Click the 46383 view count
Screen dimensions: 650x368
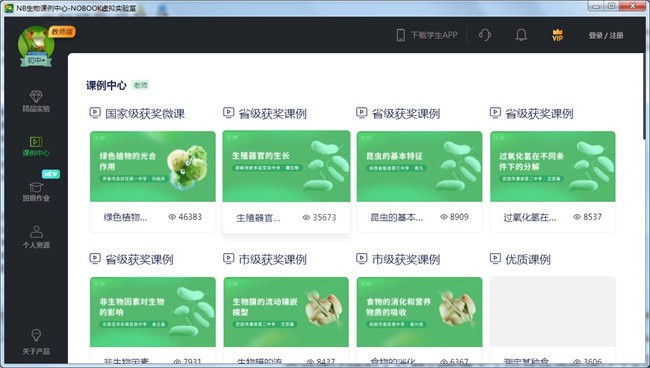pos(190,217)
